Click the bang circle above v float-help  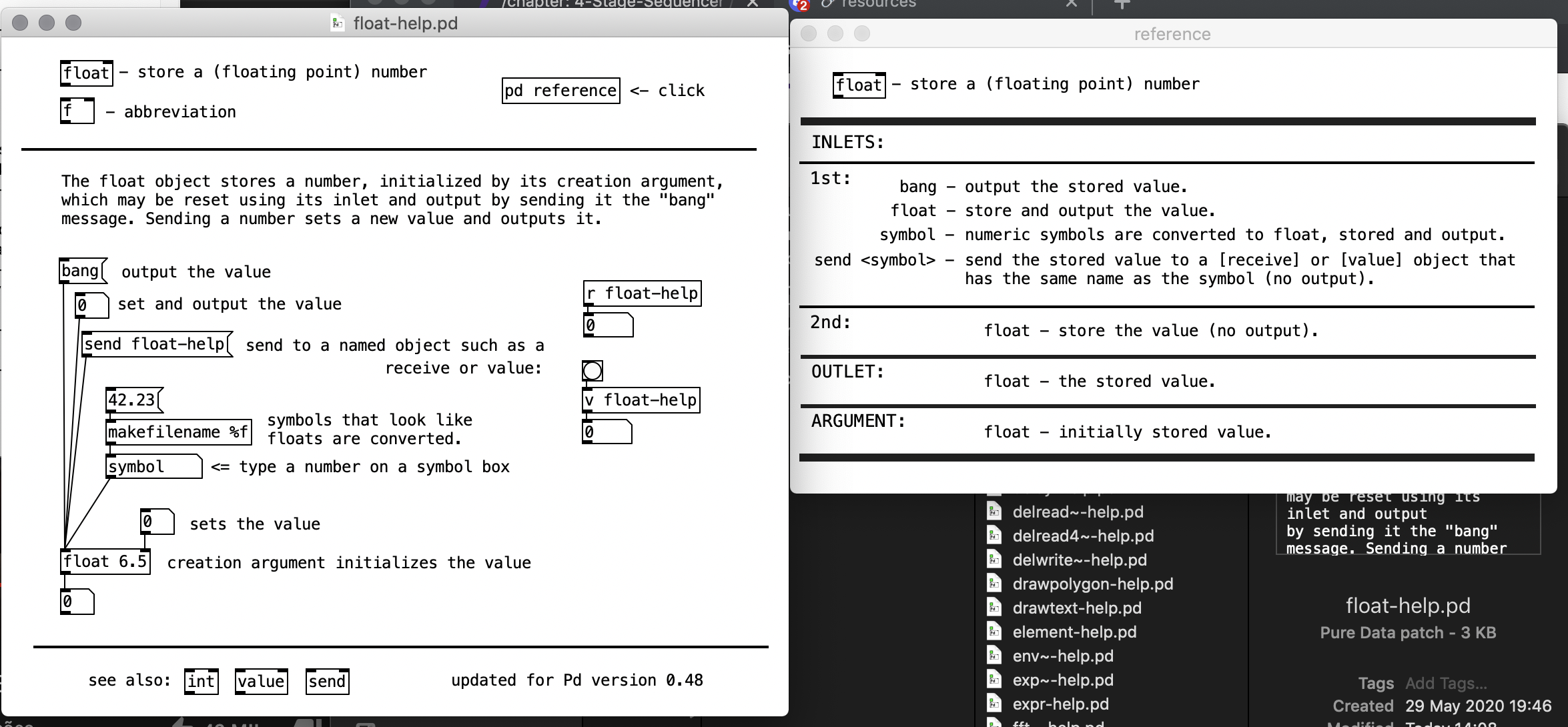[x=593, y=371]
